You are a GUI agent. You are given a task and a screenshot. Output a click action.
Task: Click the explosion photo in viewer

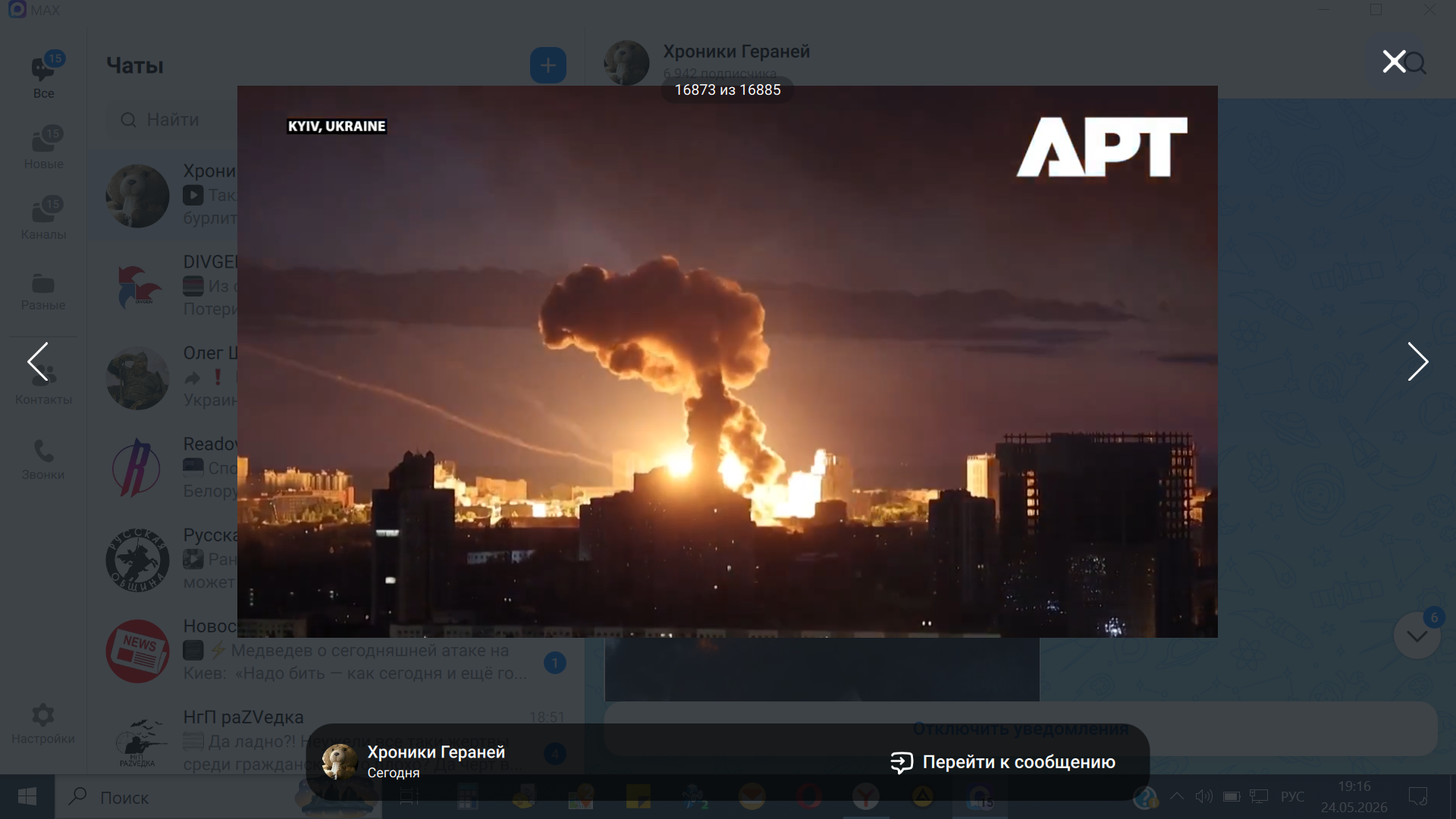point(727,362)
